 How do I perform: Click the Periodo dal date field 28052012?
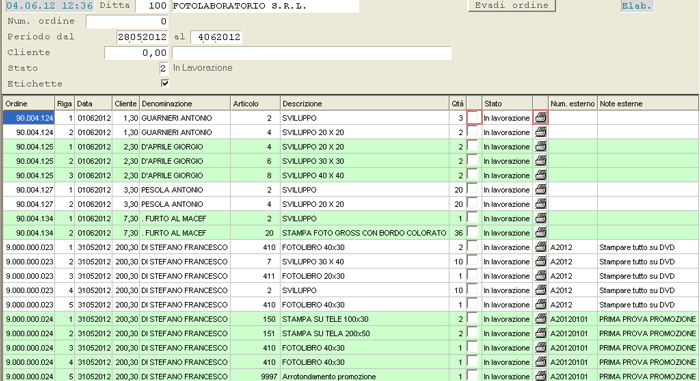pyautogui.click(x=142, y=37)
